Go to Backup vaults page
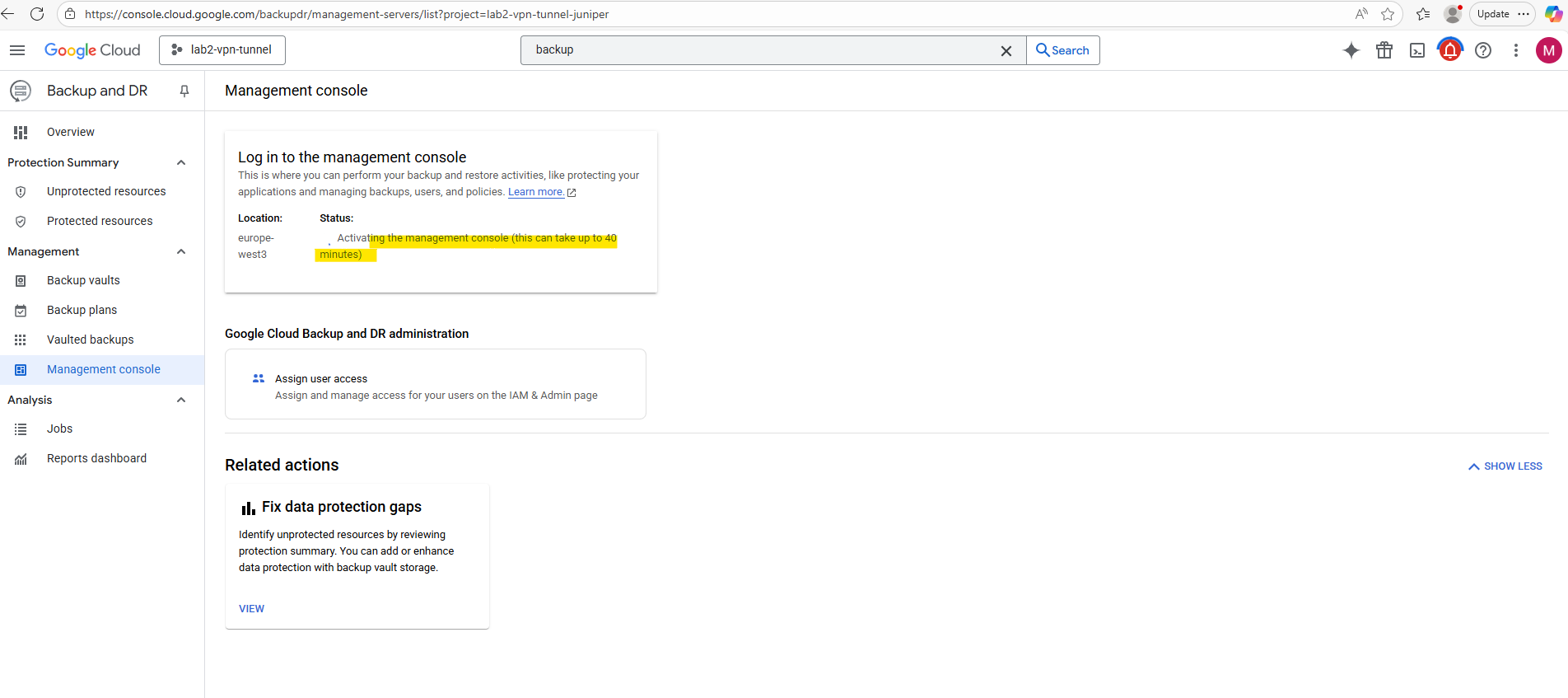This screenshot has height=698, width=1568. point(83,280)
